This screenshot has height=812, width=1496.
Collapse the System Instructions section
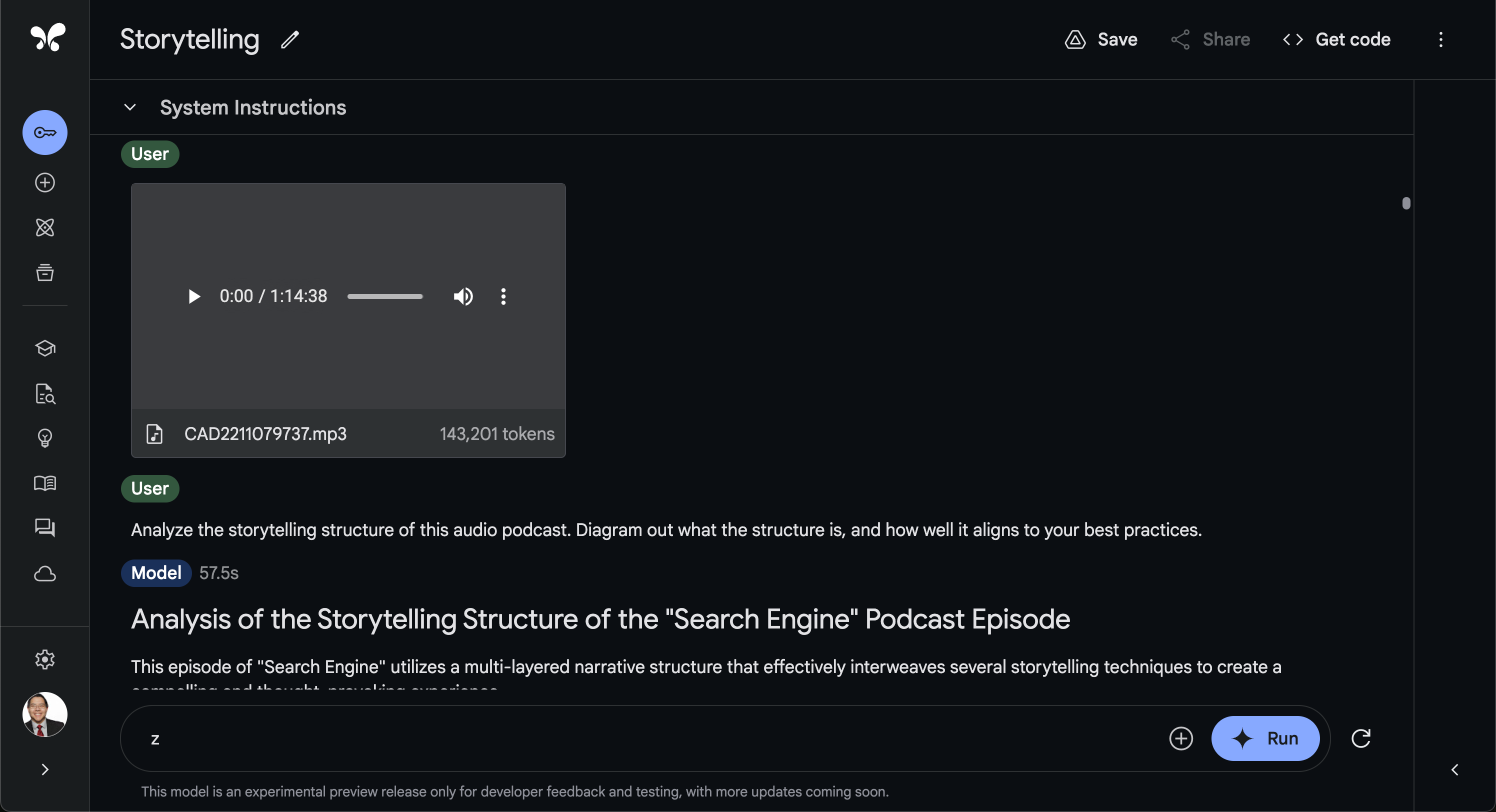(130, 107)
